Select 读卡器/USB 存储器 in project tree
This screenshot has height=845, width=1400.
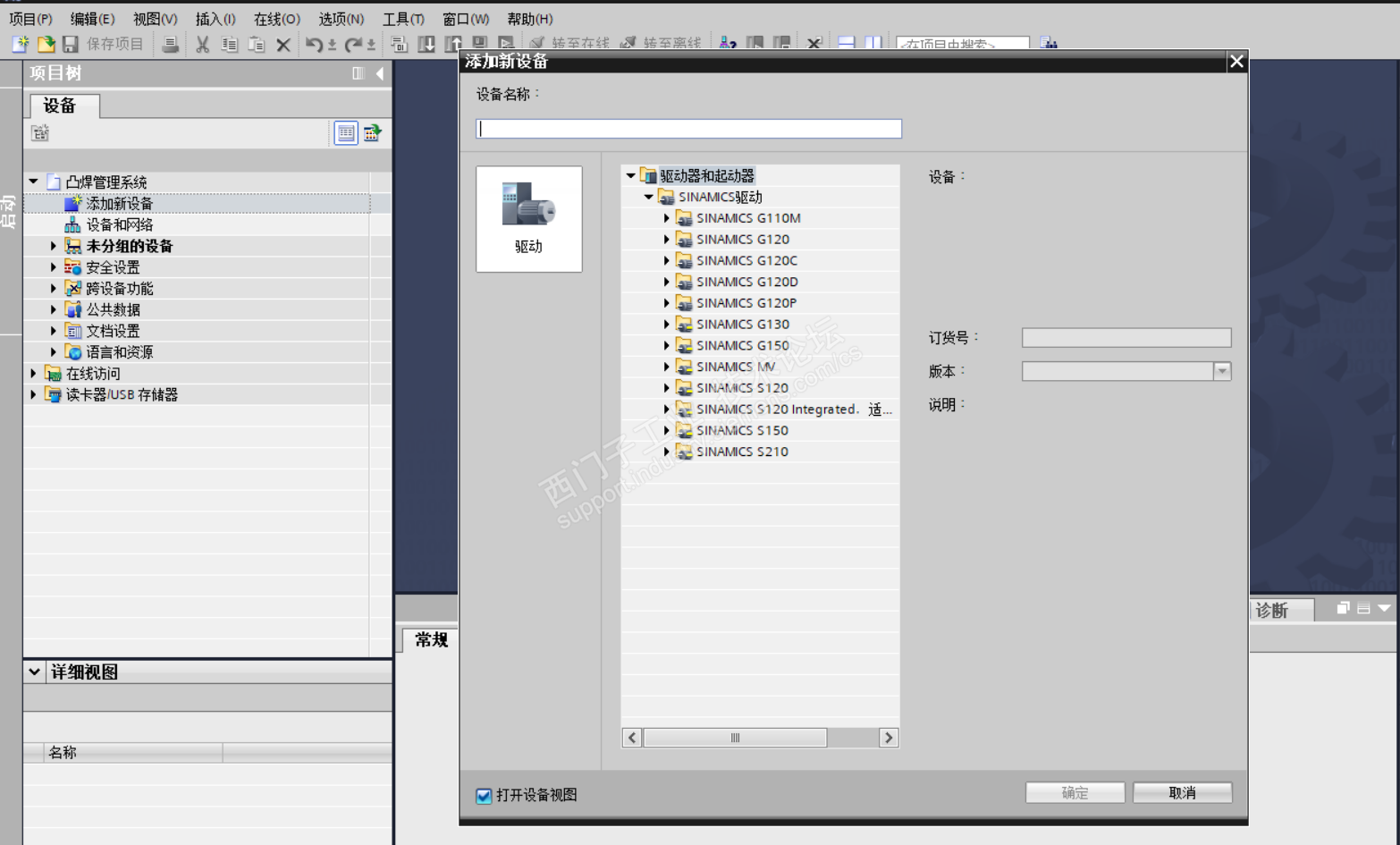(122, 394)
